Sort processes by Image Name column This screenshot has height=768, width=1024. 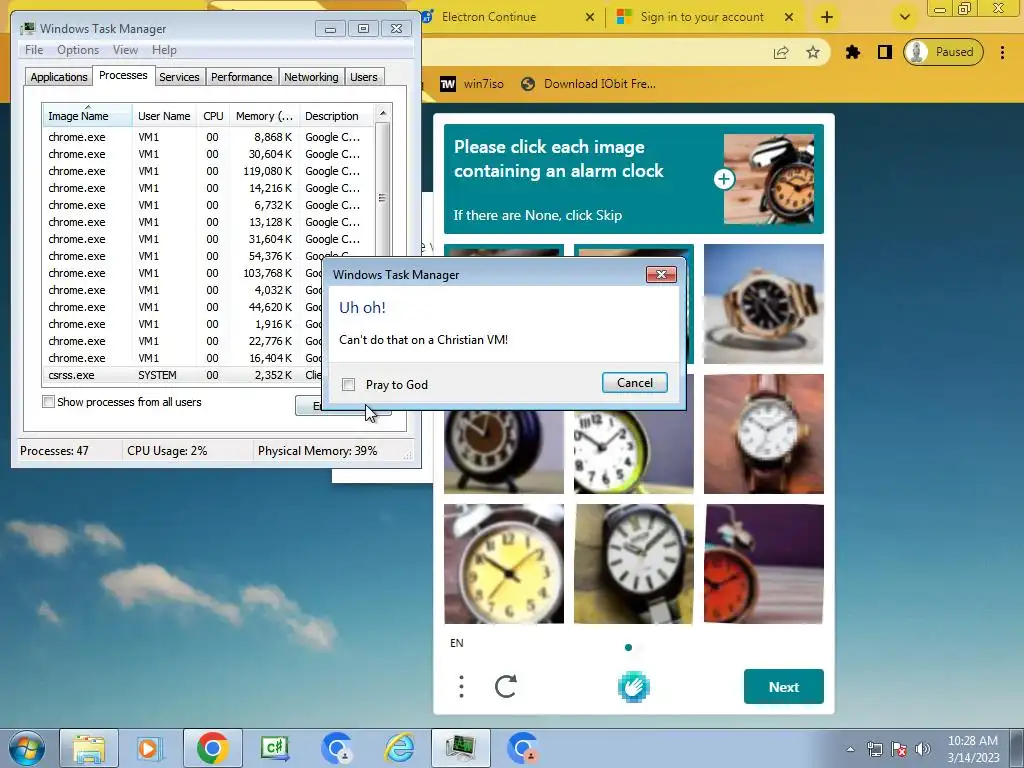coord(88,116)
